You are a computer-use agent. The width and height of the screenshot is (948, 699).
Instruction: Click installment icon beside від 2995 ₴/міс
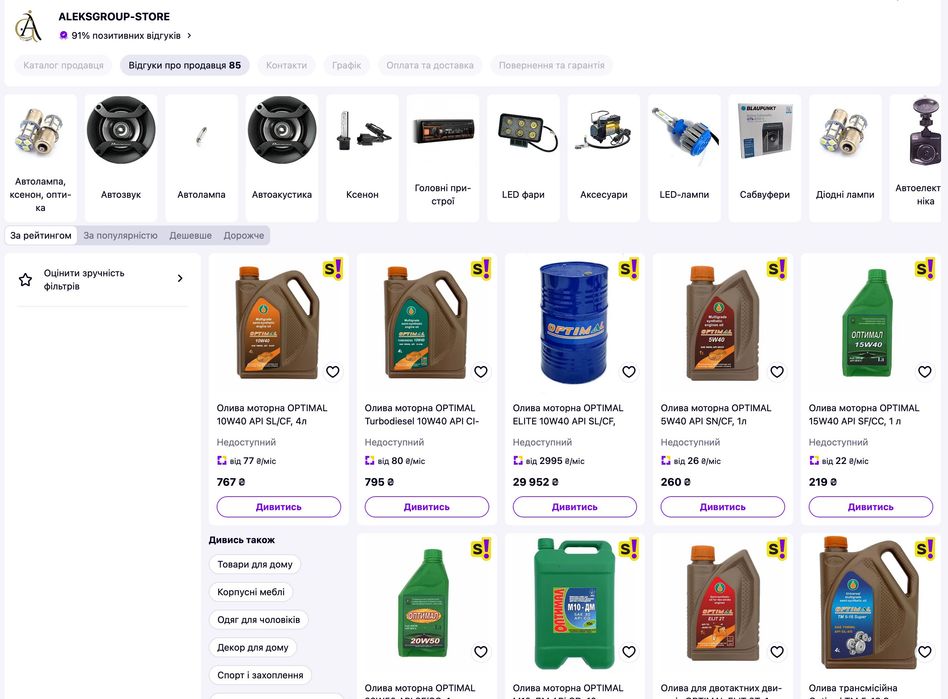point(518,461)
